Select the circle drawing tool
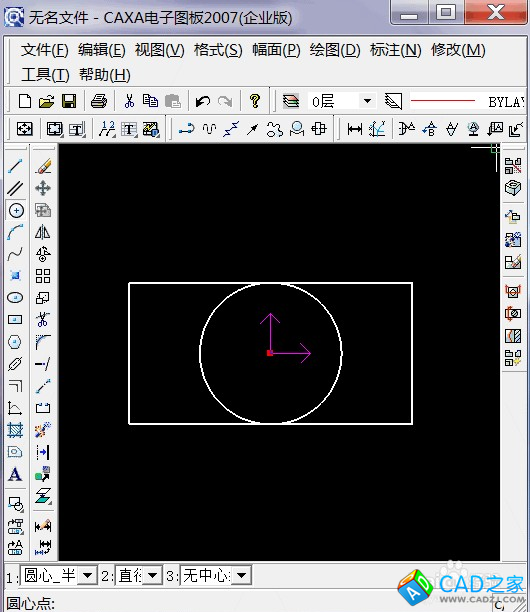Screen dimensions: 530x612 [x=16, y=211]
